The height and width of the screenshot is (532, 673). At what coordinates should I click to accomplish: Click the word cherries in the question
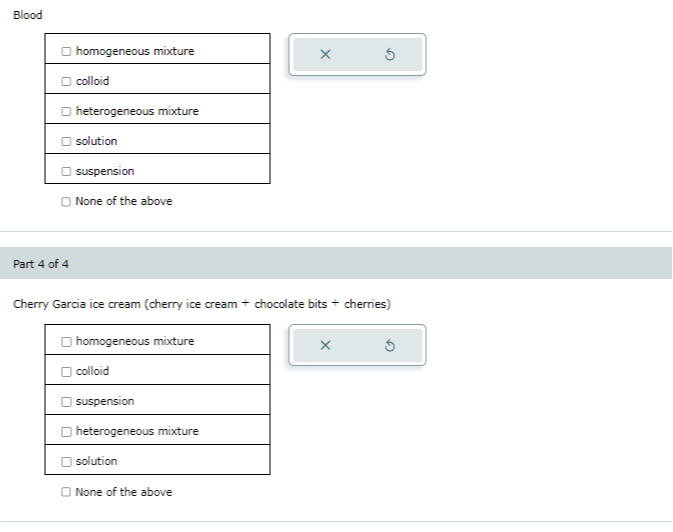[x=365, y=304]
